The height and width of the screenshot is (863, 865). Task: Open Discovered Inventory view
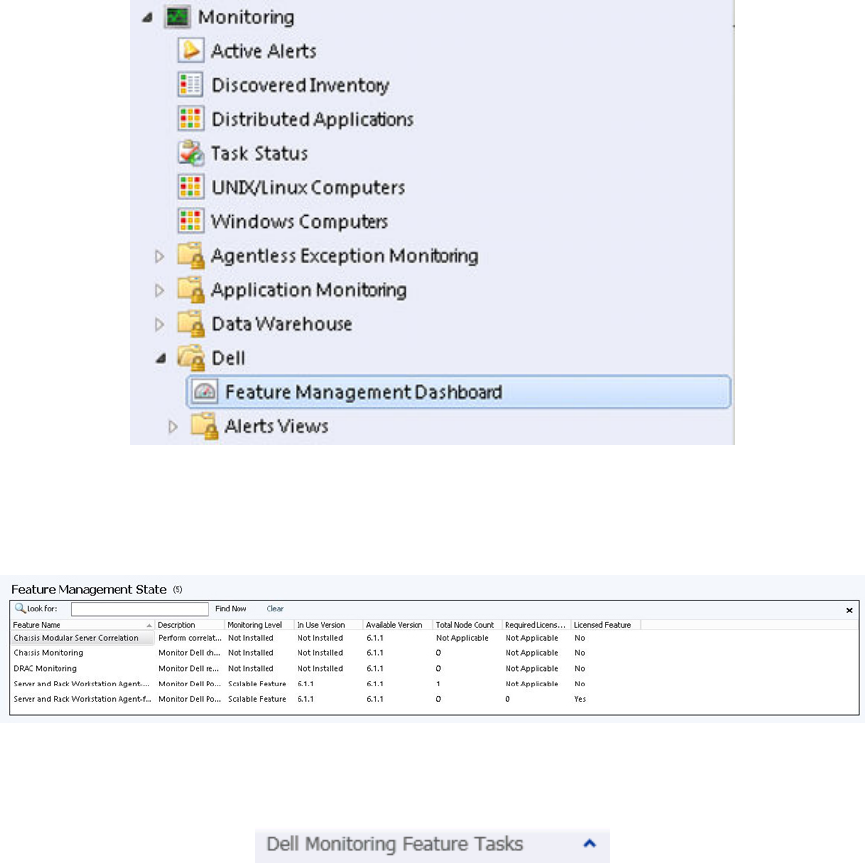pos(301,85)
